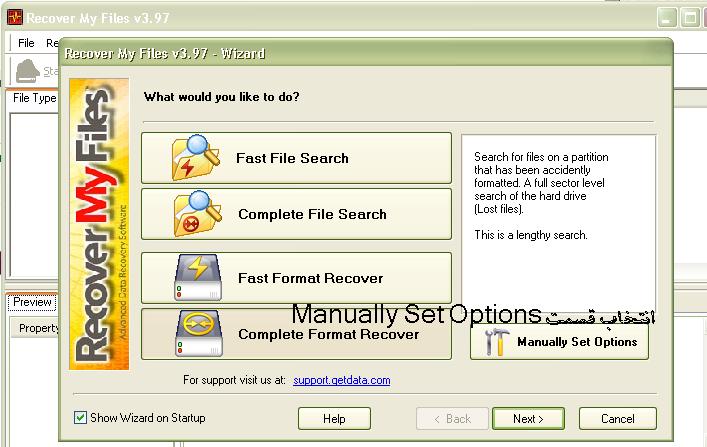Image resolution: width=707 pixels, height=447 pixels.
Task: Open the File menu
Action: tap(26, 43)
